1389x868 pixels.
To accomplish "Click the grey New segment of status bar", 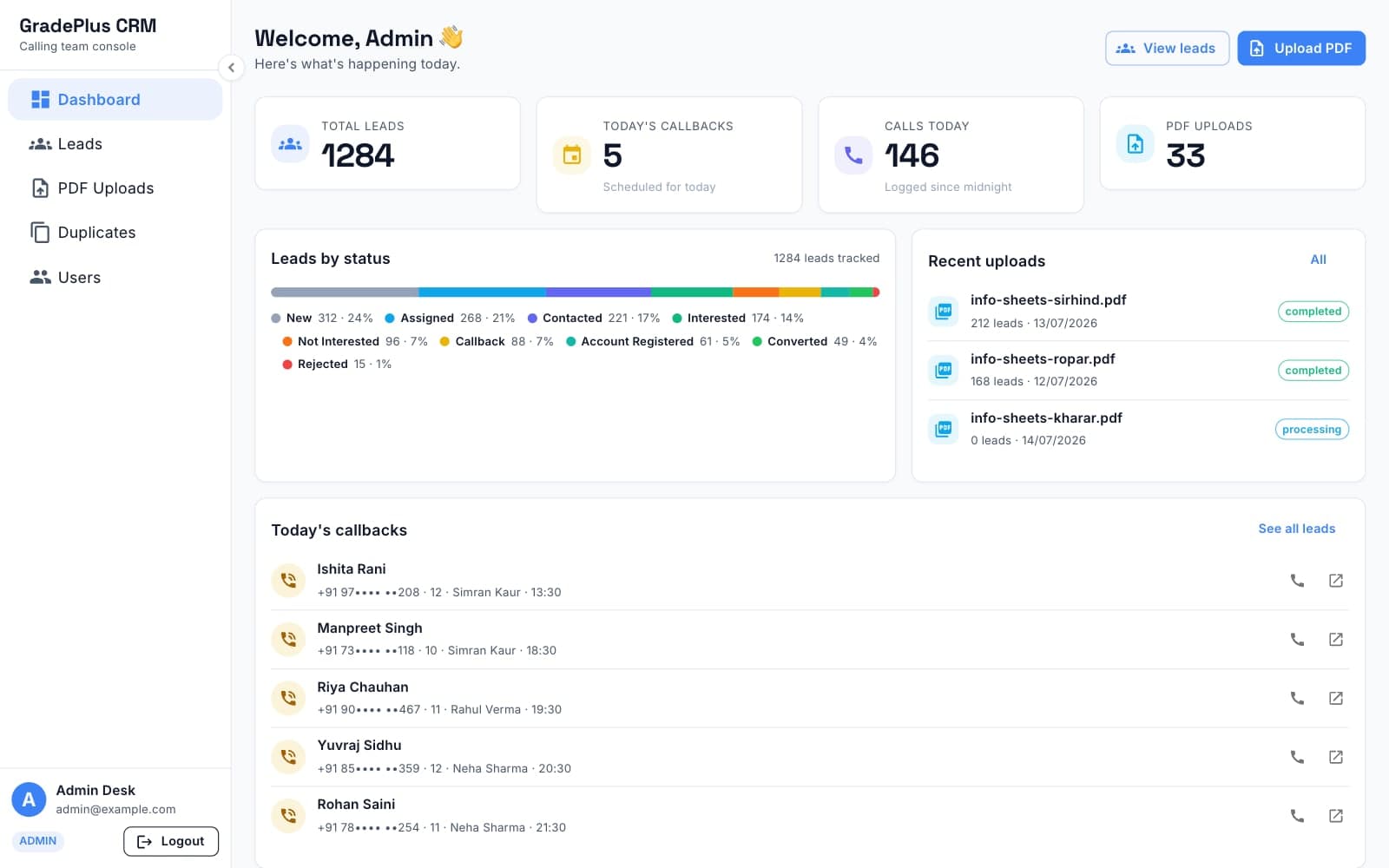I will click(345, 293).
